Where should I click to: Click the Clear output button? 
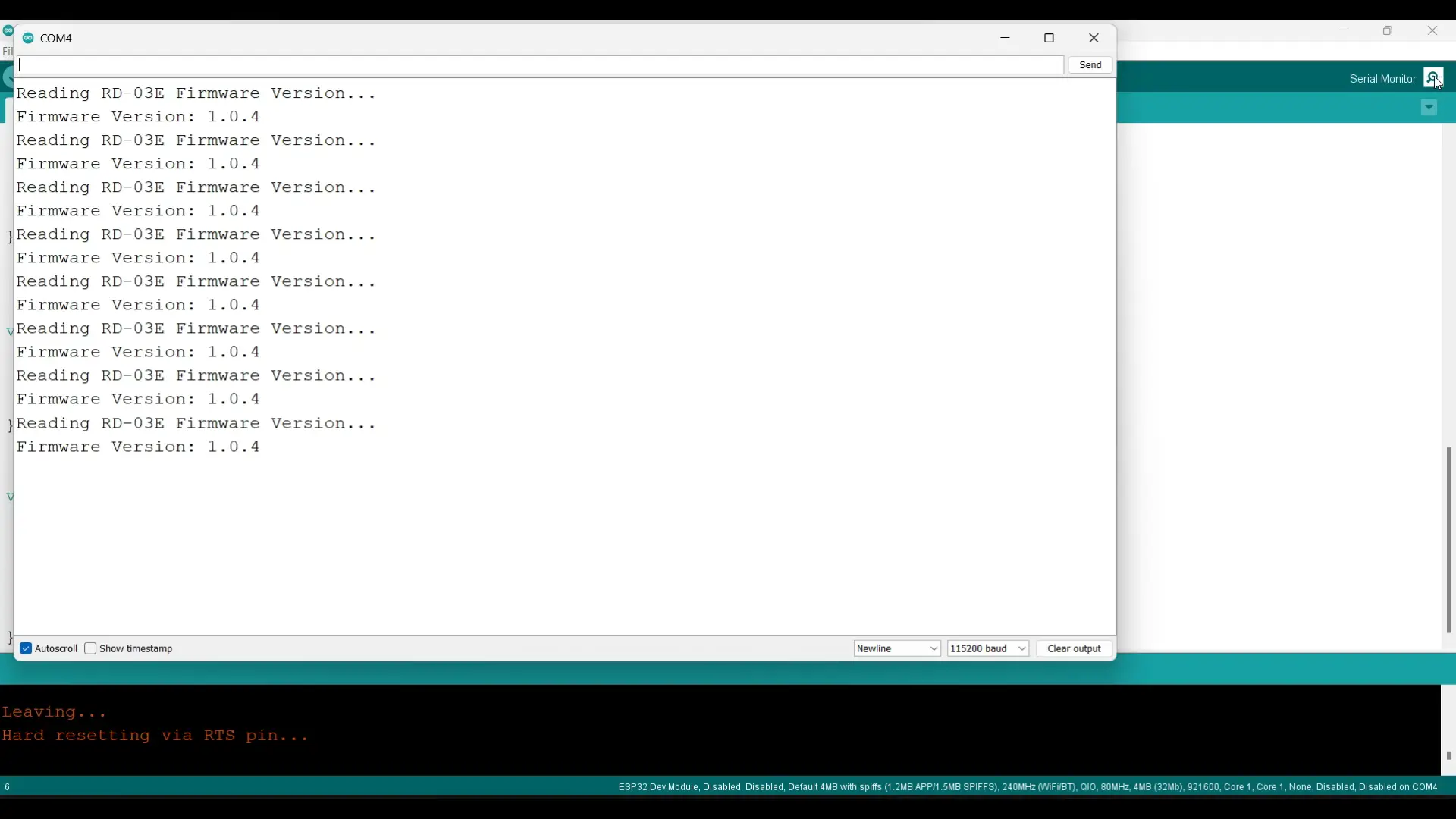1075,650
